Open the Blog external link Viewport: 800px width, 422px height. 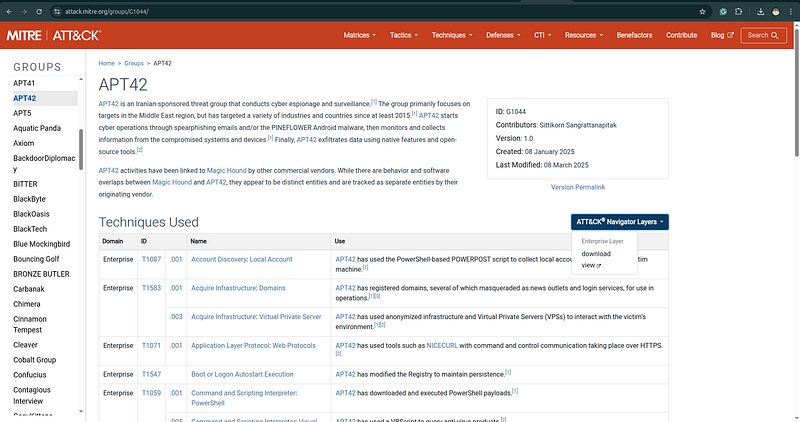pyautogui.click(x=722, y=35)
